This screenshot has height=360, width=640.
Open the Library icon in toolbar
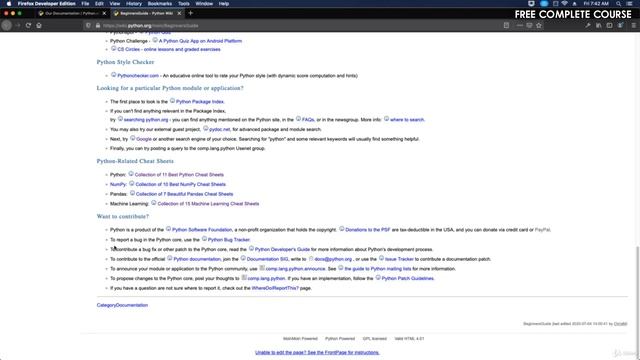pos(598,25)
